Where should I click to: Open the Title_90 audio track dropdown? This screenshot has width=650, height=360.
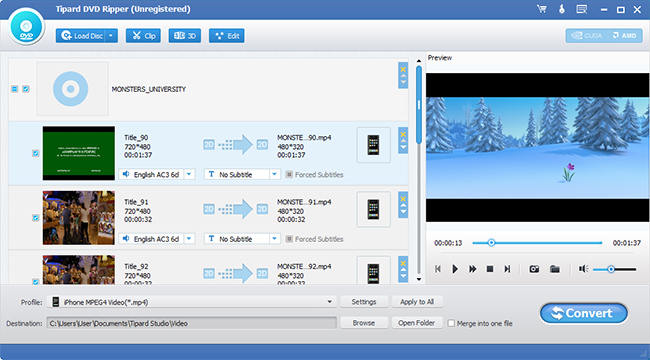[189, 175]
